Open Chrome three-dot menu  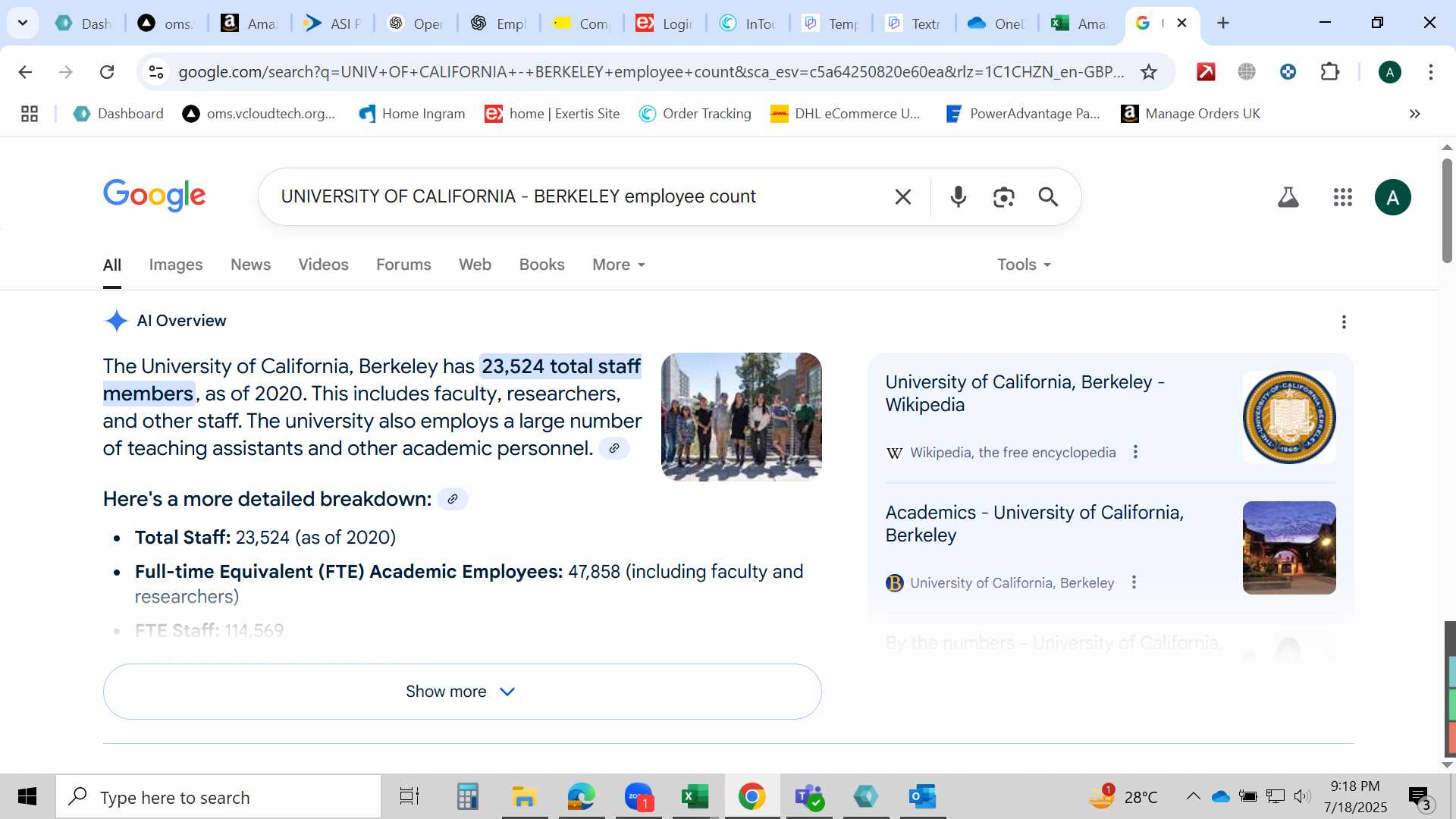(1430, 72)
